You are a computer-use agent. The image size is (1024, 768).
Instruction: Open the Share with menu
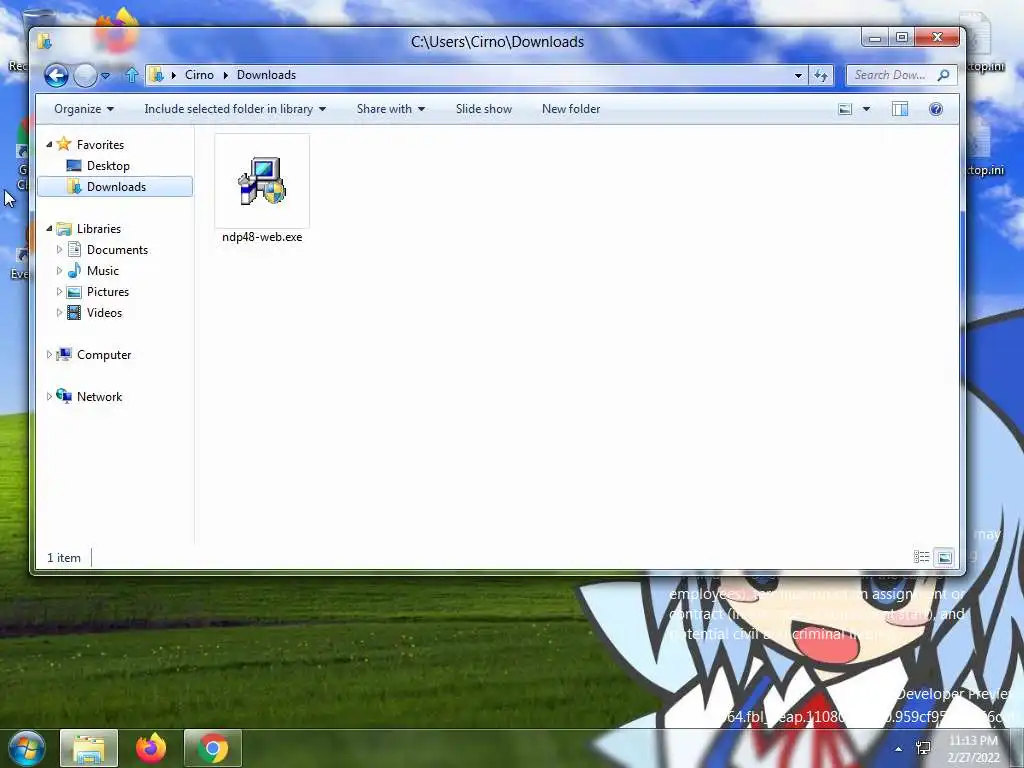pos(391,109)
